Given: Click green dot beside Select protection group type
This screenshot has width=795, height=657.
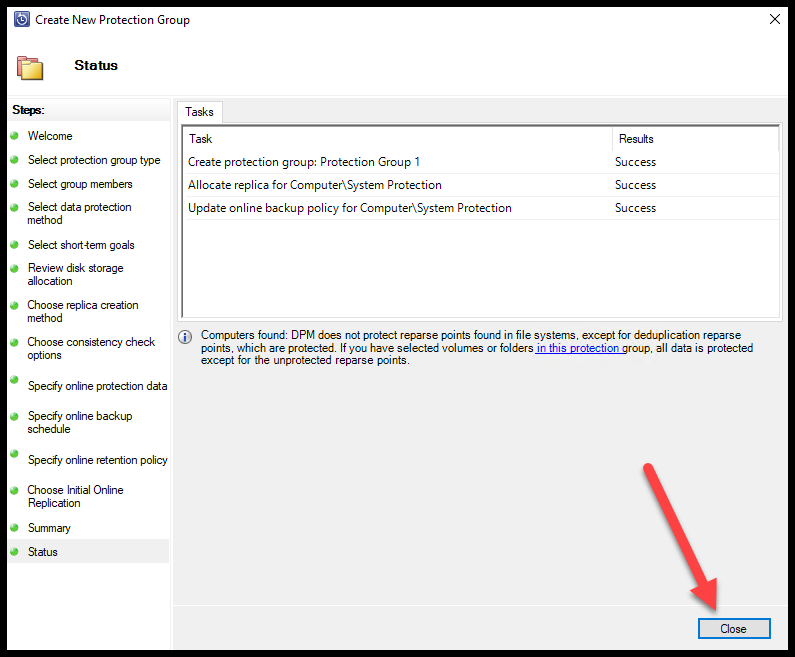Looking at the screenshot, I should pyautogui.click(x=14, y=159).
